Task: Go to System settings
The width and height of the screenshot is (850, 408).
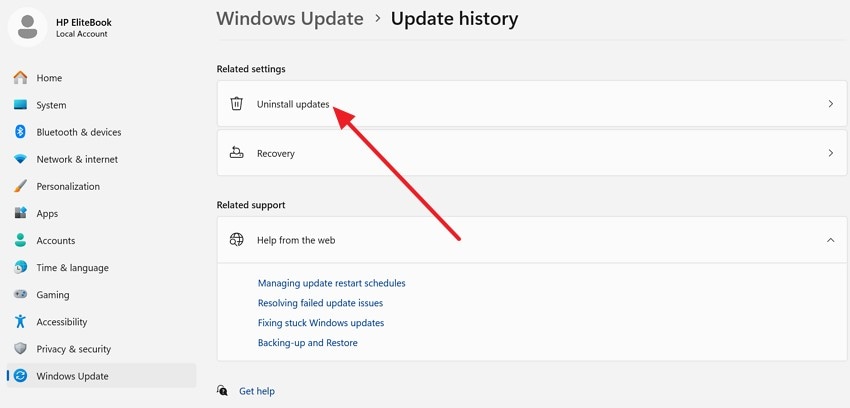Action: [x=101, y=105]
